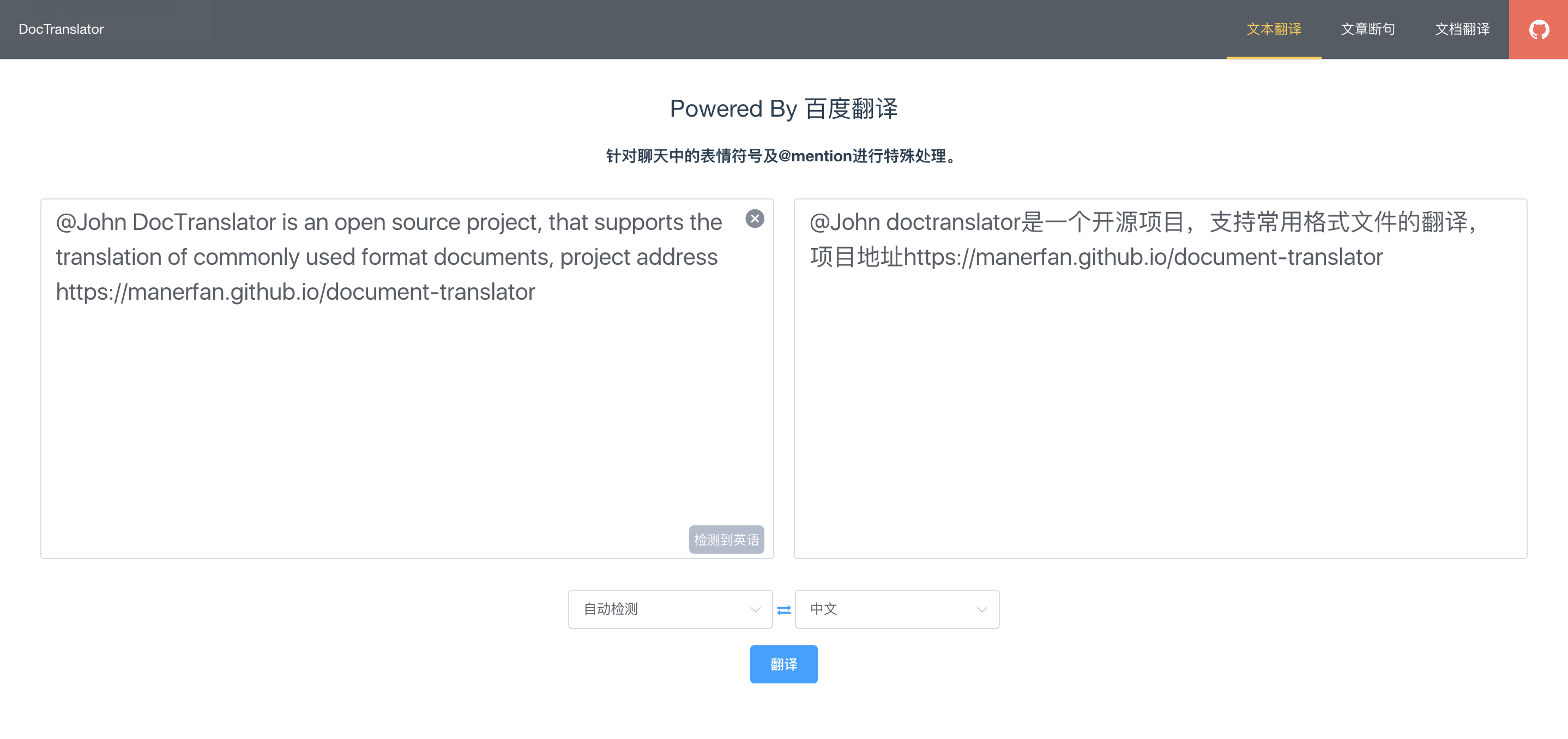Click the manerfan.github.io URL in the translated output

pyautogui.click(x=1143, y=257)
